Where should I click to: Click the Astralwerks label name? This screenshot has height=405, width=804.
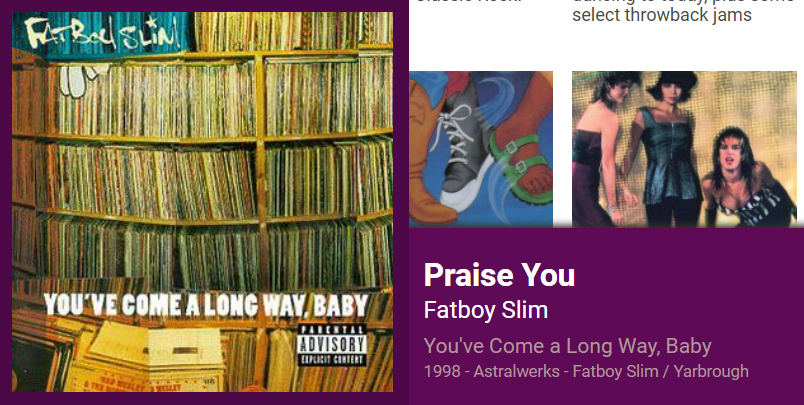coord(516,371)
